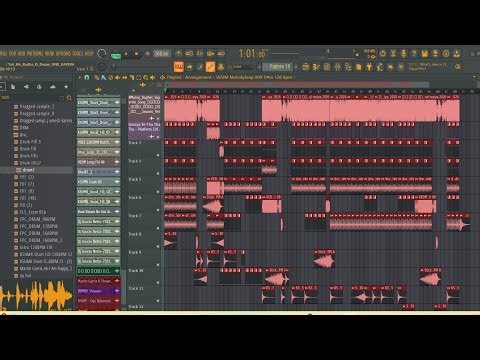This screenshot has height=360, width=480.
Task: Expand the 'FPC_DRUM_90BPM' browser folder
Action: (x=37, y=219)
